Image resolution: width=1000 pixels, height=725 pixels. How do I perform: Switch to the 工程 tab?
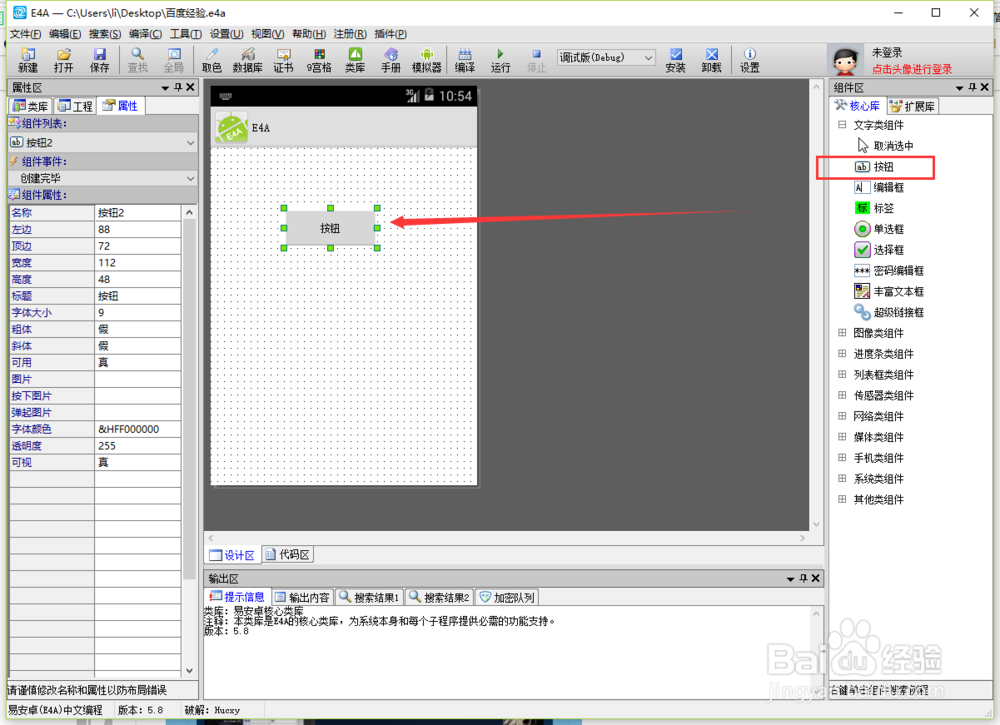[75, 106]
